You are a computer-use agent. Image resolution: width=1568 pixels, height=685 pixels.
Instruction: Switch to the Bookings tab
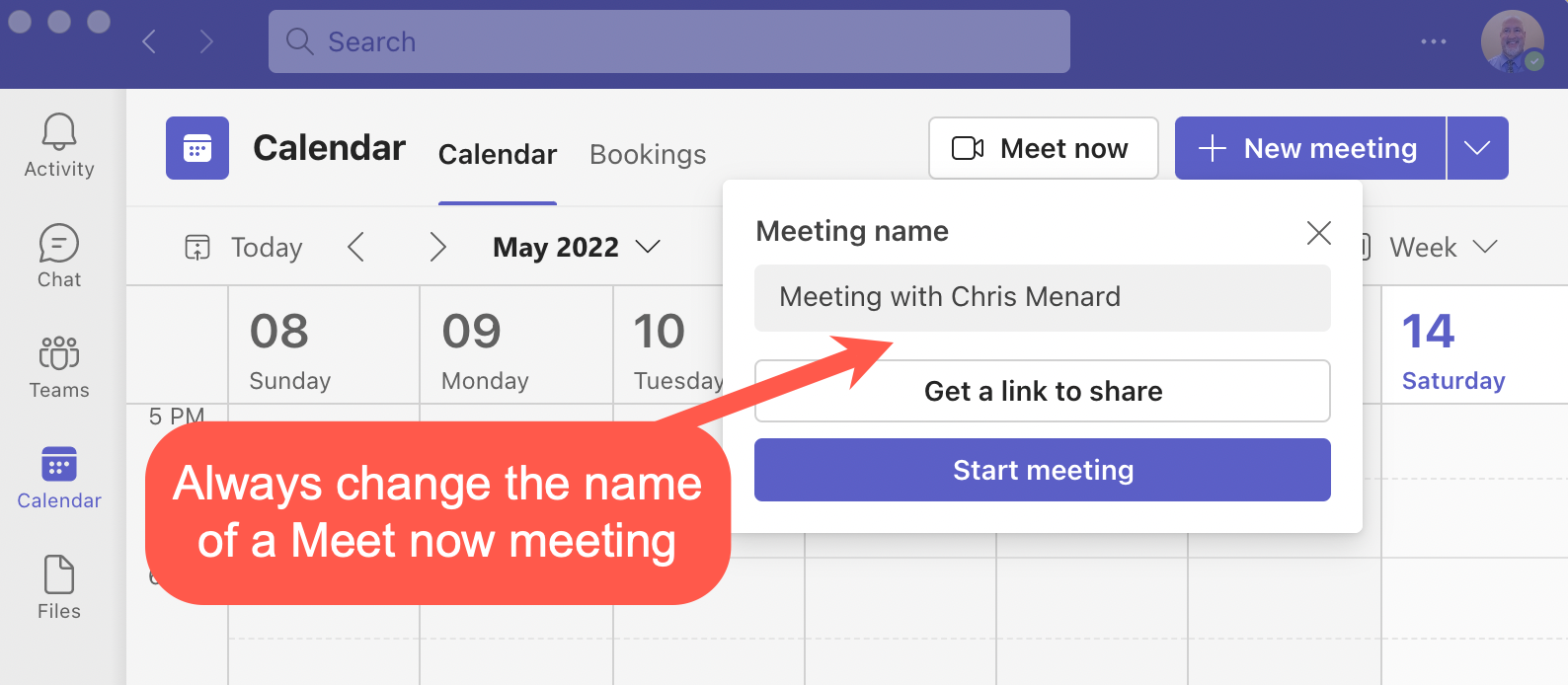pyautogui.click(x=648, y=154)
